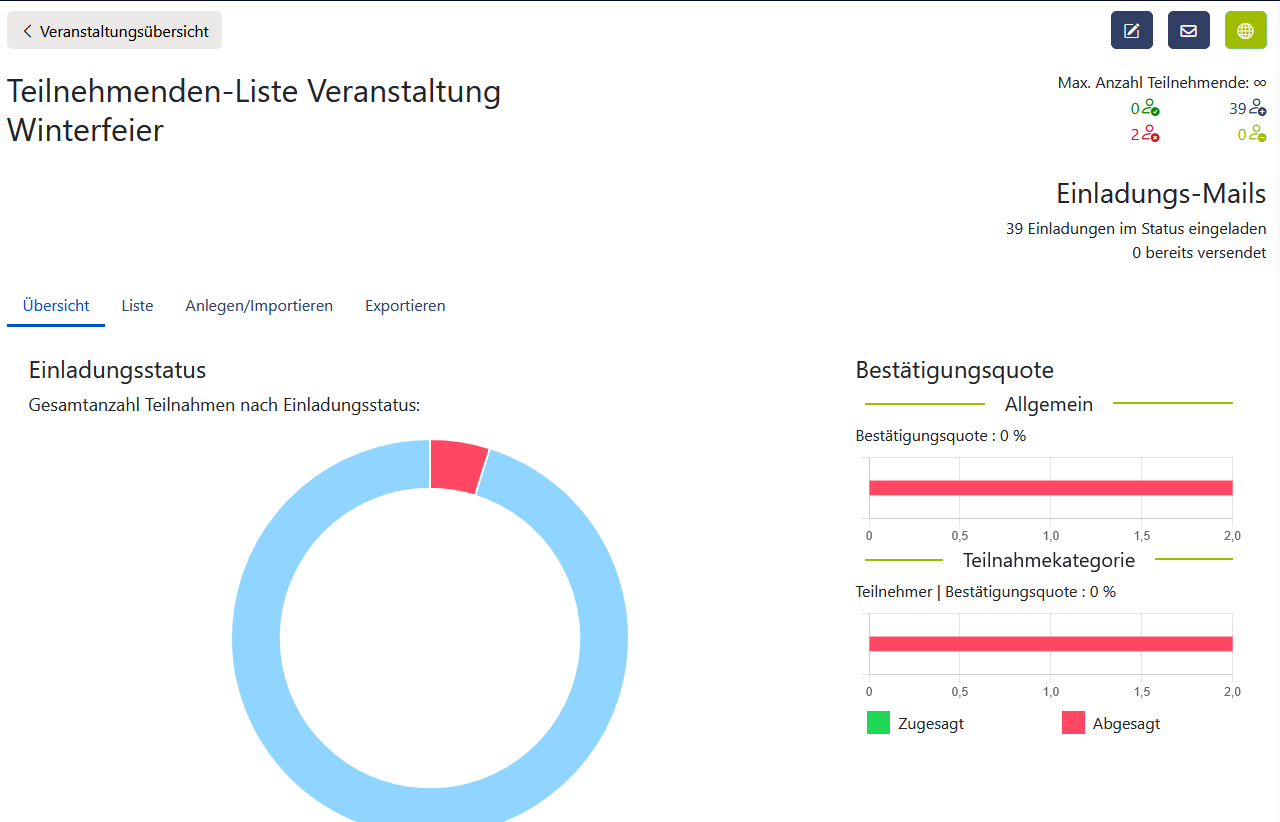Open the Exportieren tab
This screenshot has width=1280, height=822.
click(405, 305)
